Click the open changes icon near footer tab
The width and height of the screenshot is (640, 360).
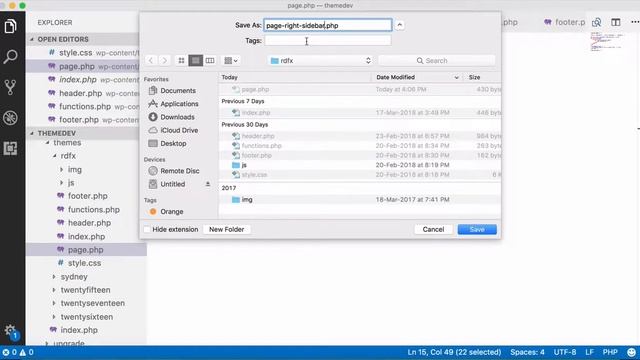[597, 22]
